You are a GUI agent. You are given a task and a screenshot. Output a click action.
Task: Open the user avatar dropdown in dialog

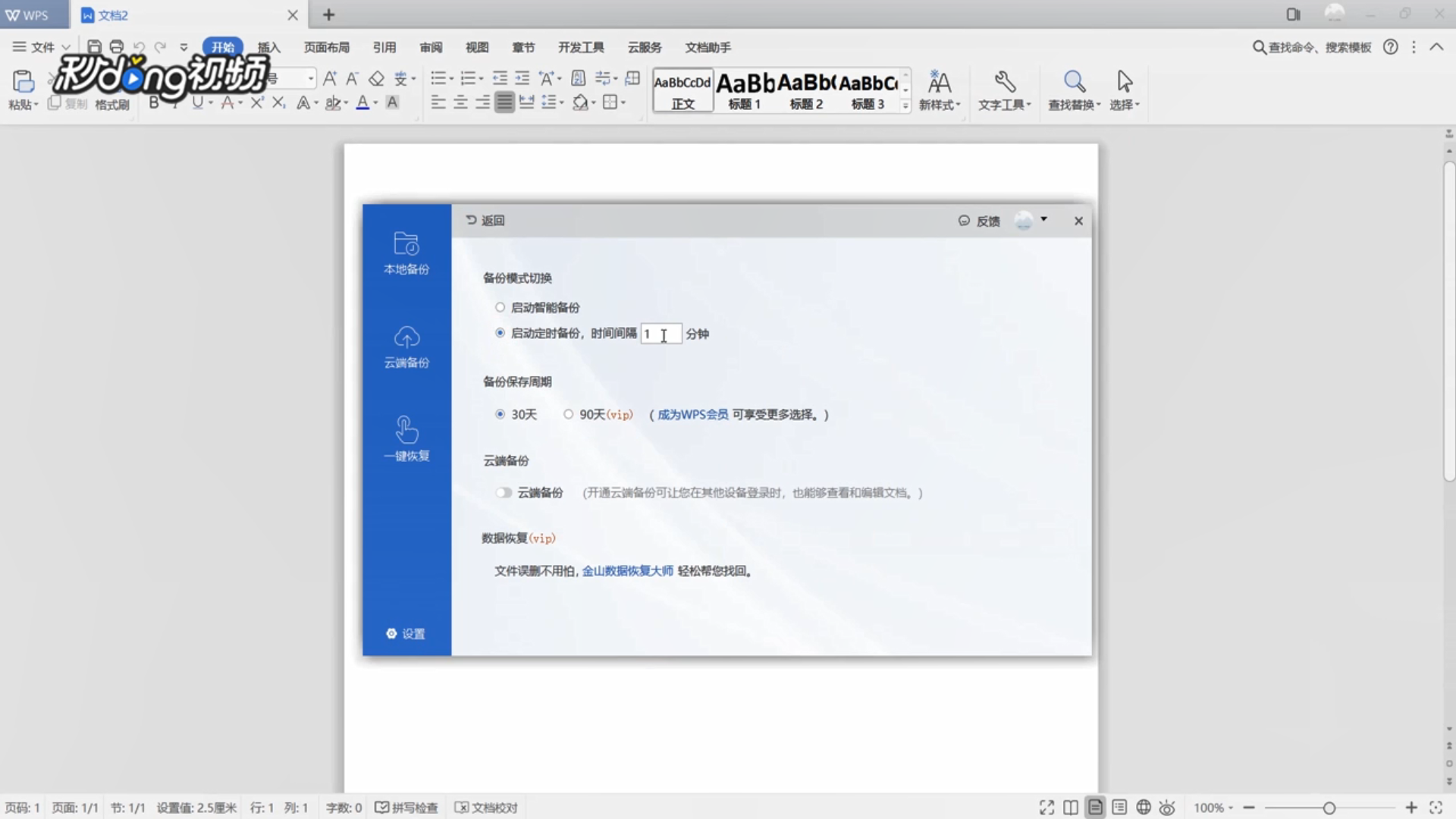pos(1044,219)
